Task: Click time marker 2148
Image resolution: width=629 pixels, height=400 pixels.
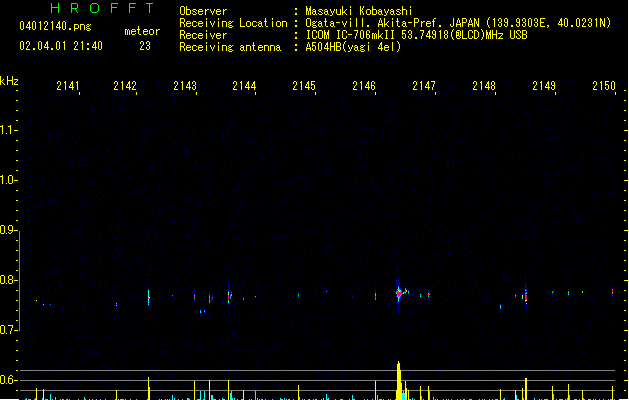Action: 484,86
